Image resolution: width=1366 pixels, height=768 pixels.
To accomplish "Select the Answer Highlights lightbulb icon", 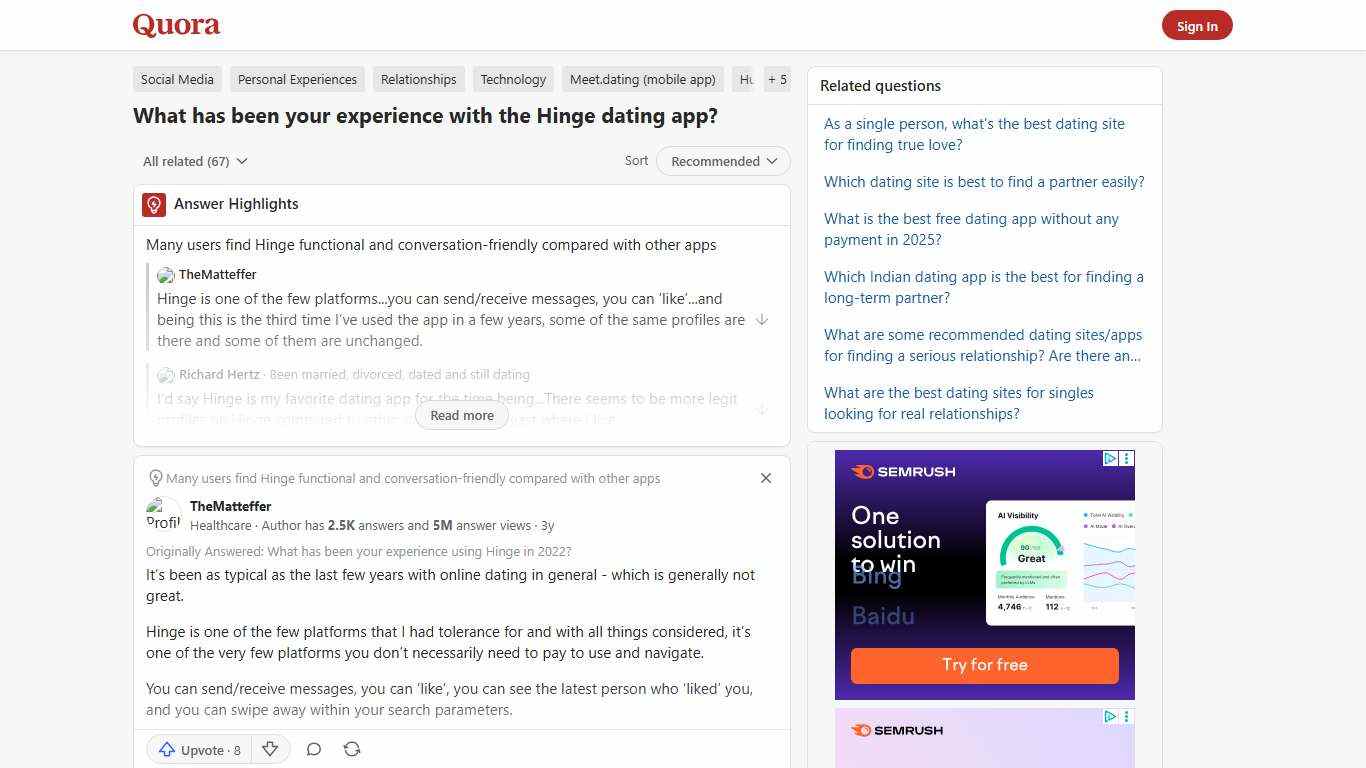I will coord(154,204).
